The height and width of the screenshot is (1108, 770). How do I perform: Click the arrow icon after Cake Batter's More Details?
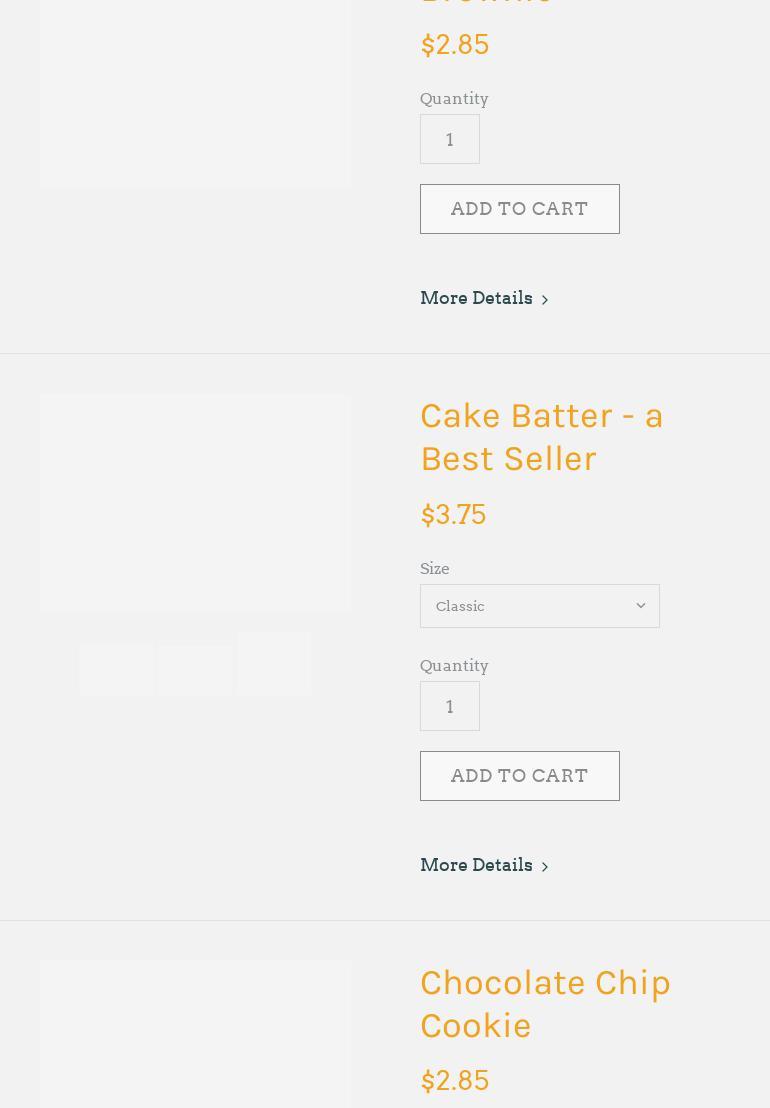click(545, 867)
